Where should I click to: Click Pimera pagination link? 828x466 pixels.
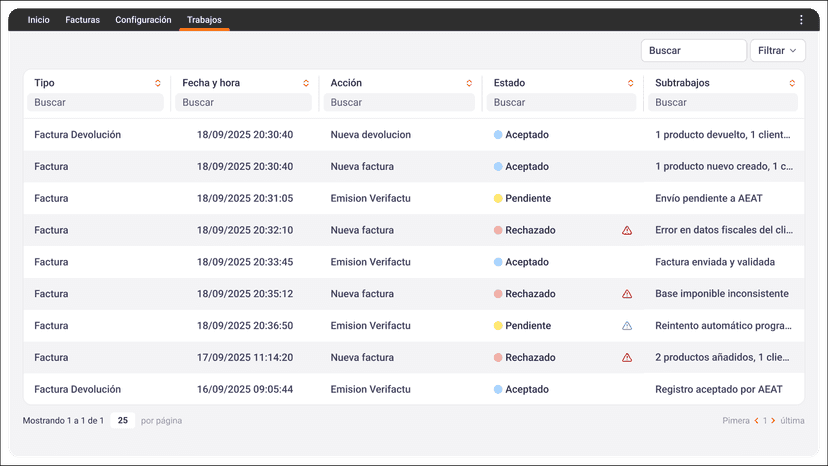click(736, 421)
